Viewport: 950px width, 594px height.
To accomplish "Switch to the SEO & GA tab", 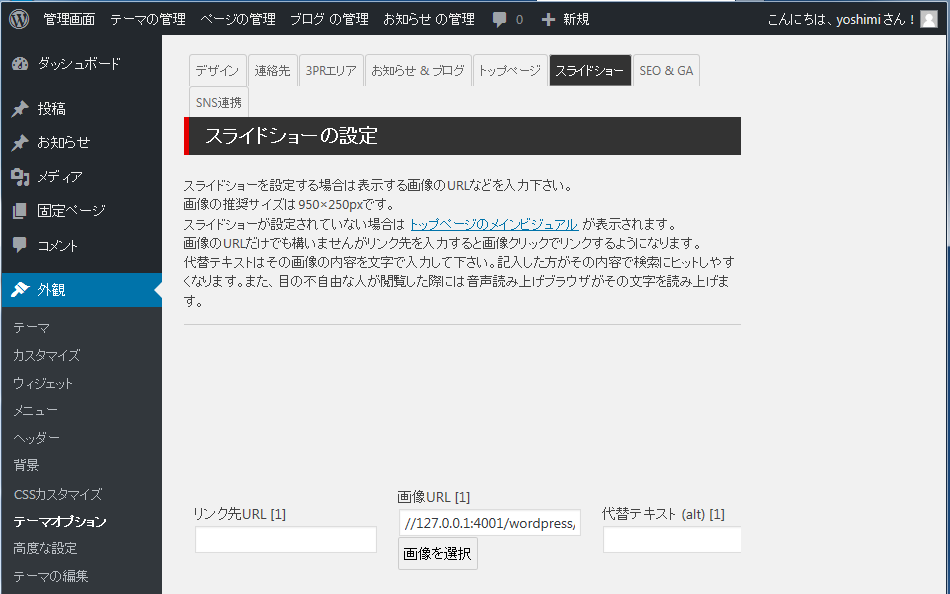I will click(666, 71).
